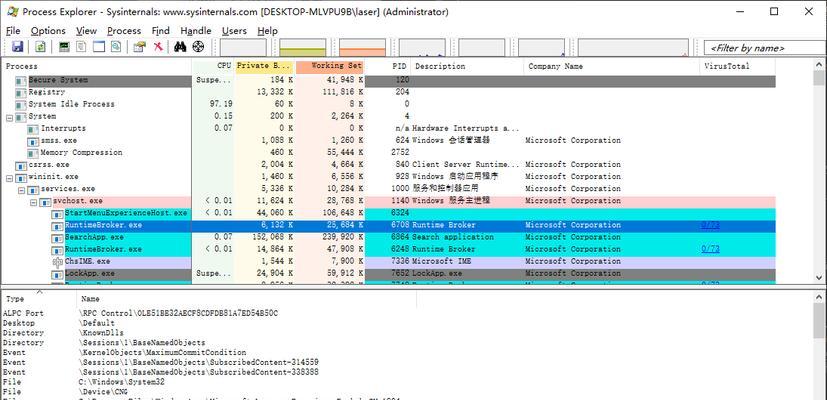
Task: Click the icon beside Interrupts
Action: click(33, 129)
